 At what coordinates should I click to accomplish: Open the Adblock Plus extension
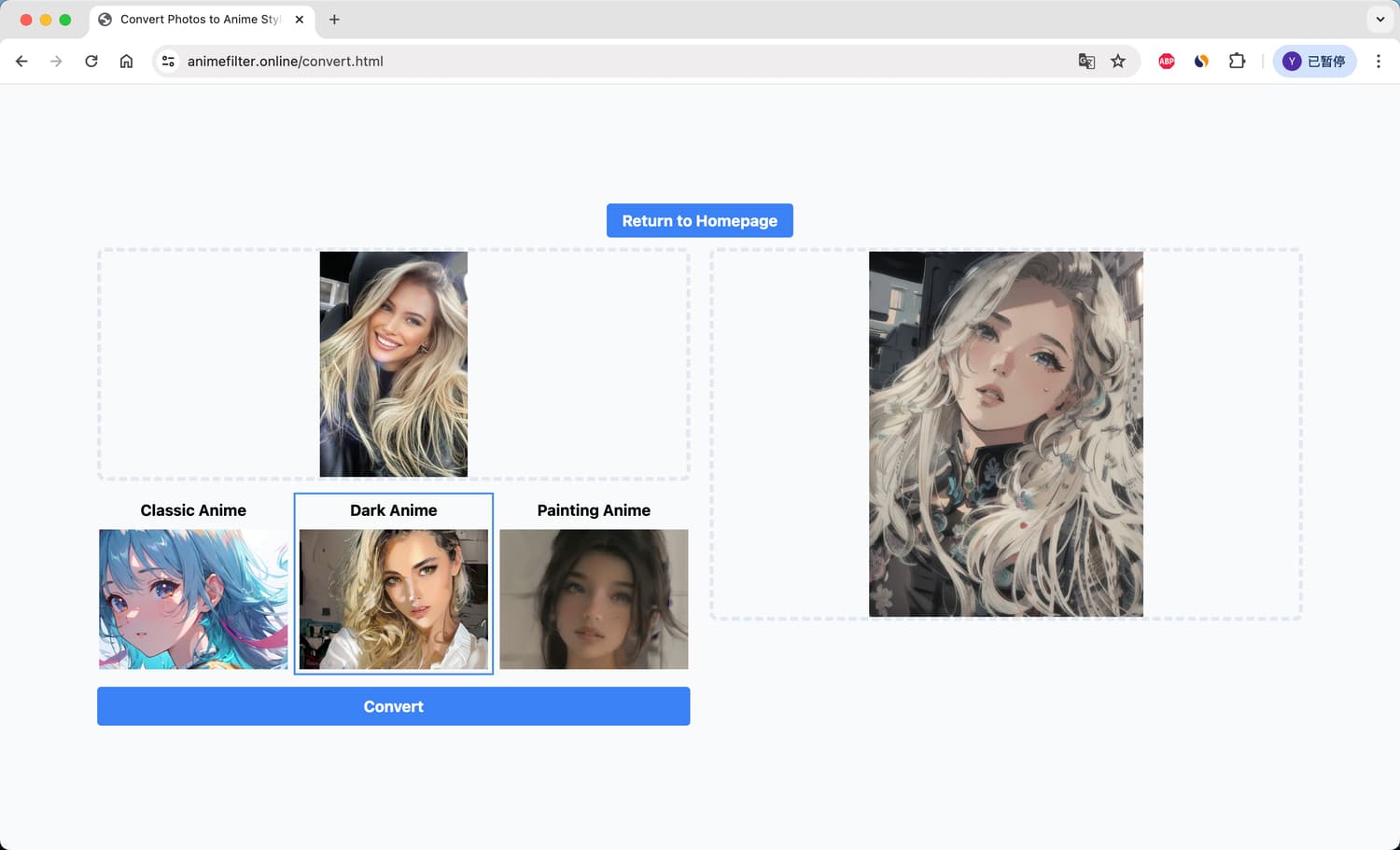(x=1167, y=62)
